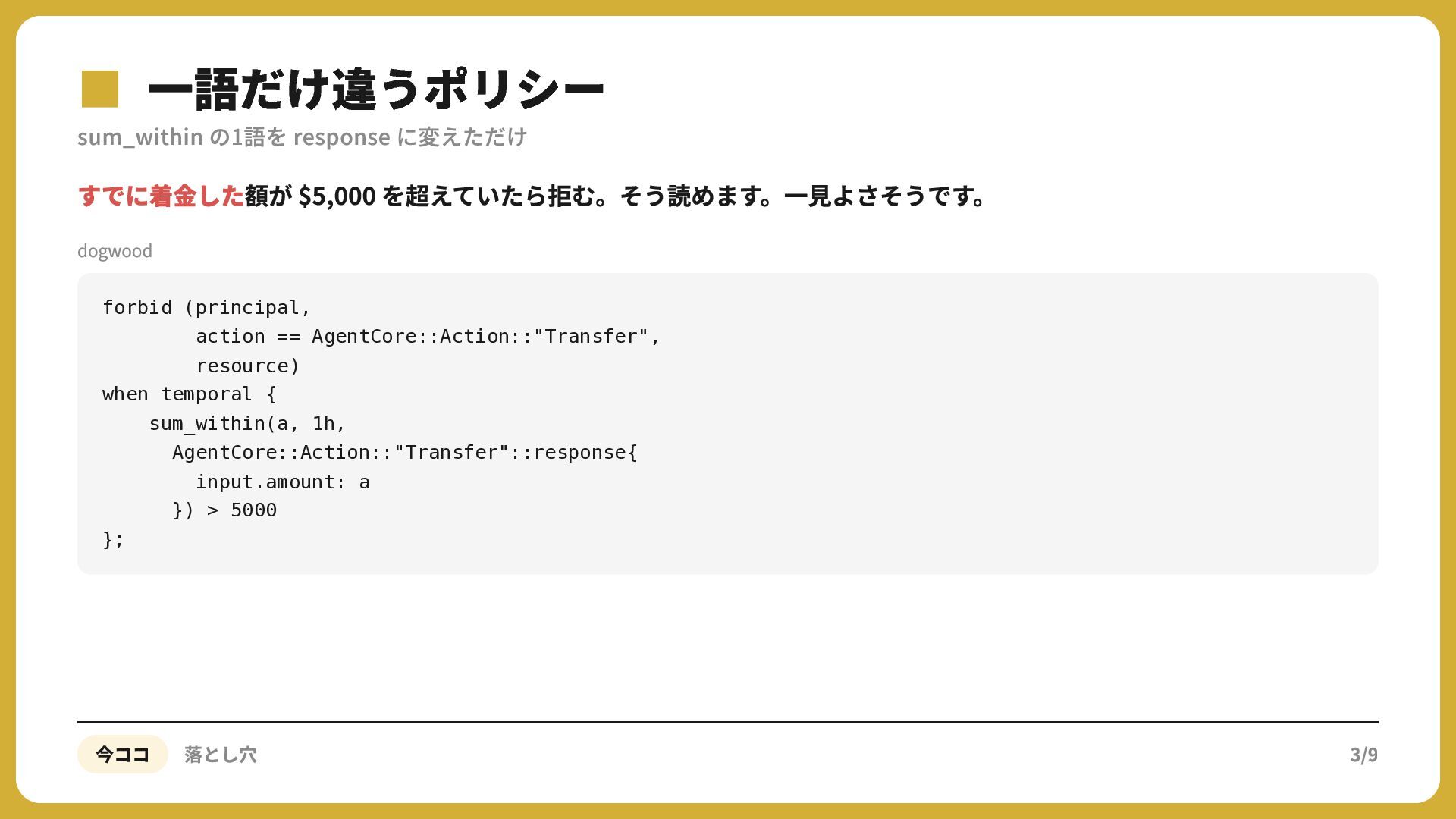Click the }) > 5000 threshold line
The width and height of the screenshot is (1456, 819).
pyautogui.click(x=224, y=510)
